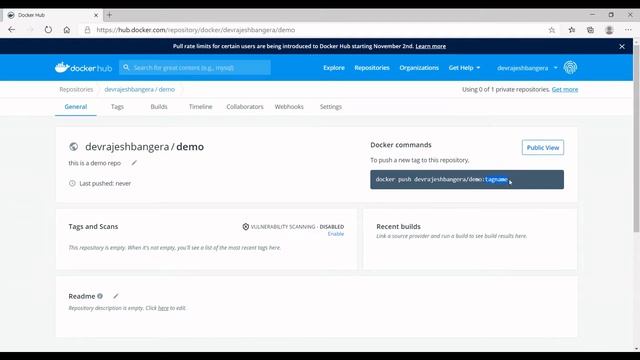Image resolution: width=640 pixels, height=360 pixels.
Task: Reload the page with refresh icon
Action: [48, 30]
